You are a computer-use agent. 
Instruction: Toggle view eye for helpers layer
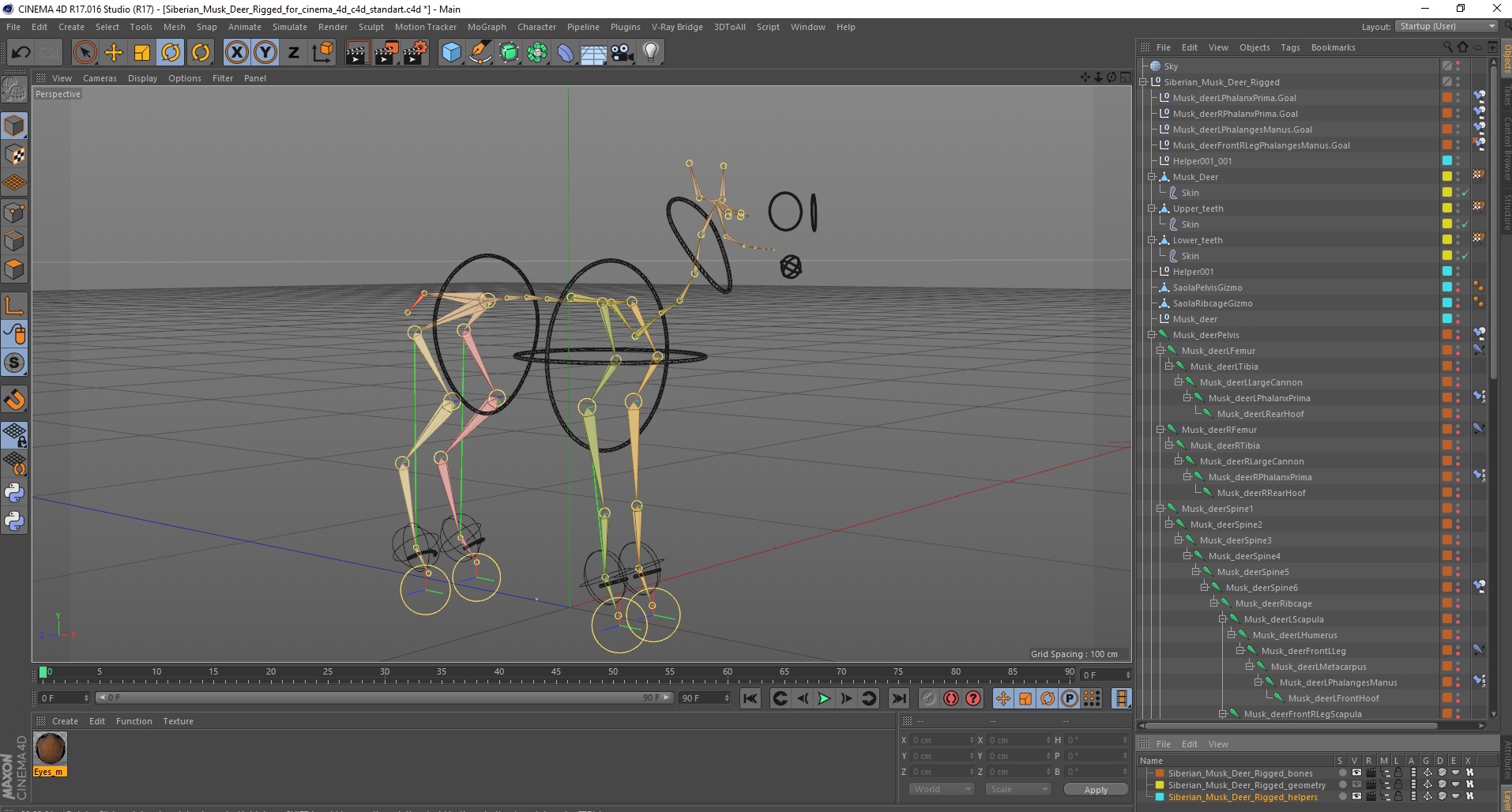pos(1356,797)
